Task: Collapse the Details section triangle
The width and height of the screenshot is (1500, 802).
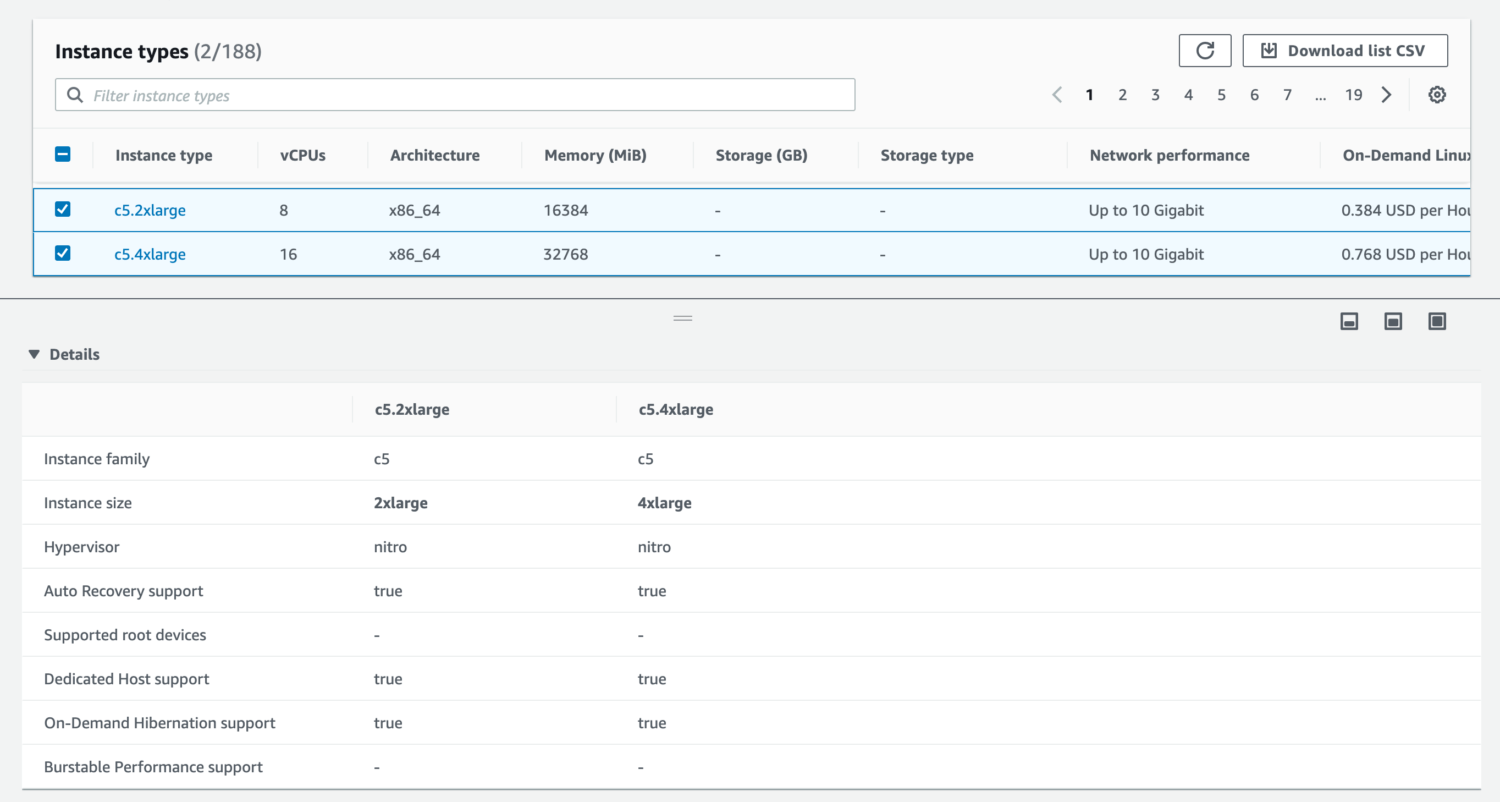Action: [x=34, y=354]
